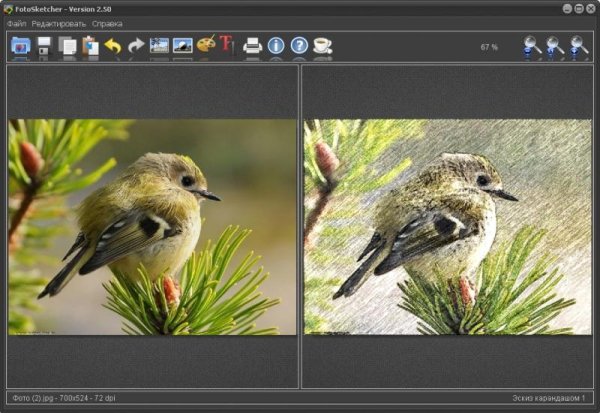Click the middle magnifying glass zoom icon
Viewport: 600px width, 413px height.
(555, 46)
